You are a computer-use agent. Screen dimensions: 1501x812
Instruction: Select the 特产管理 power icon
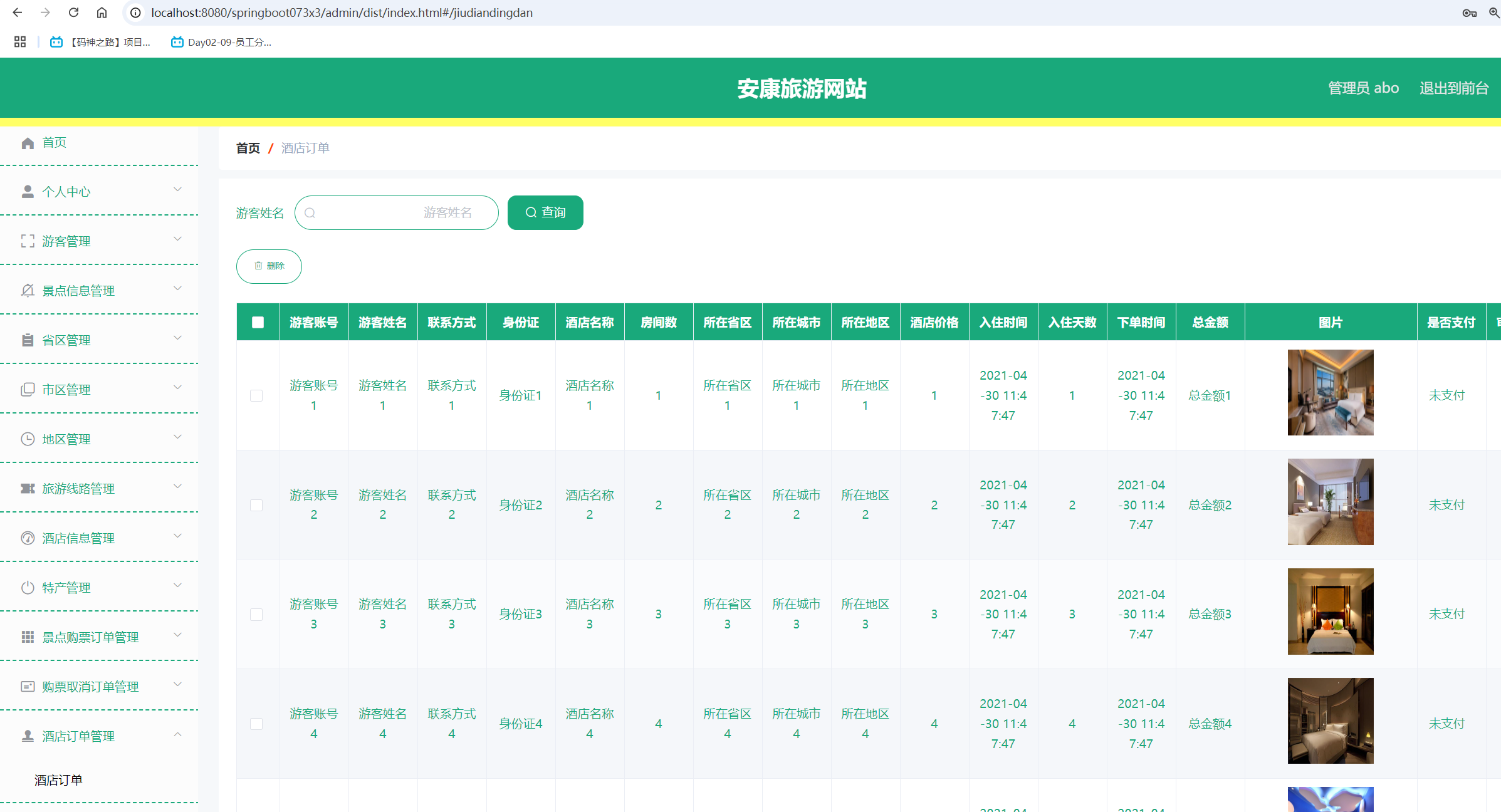28,587
